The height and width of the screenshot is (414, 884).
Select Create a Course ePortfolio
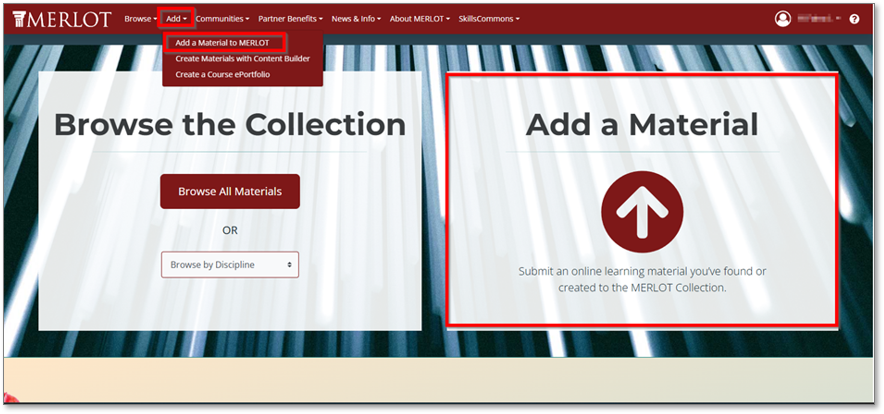point(222,74)
